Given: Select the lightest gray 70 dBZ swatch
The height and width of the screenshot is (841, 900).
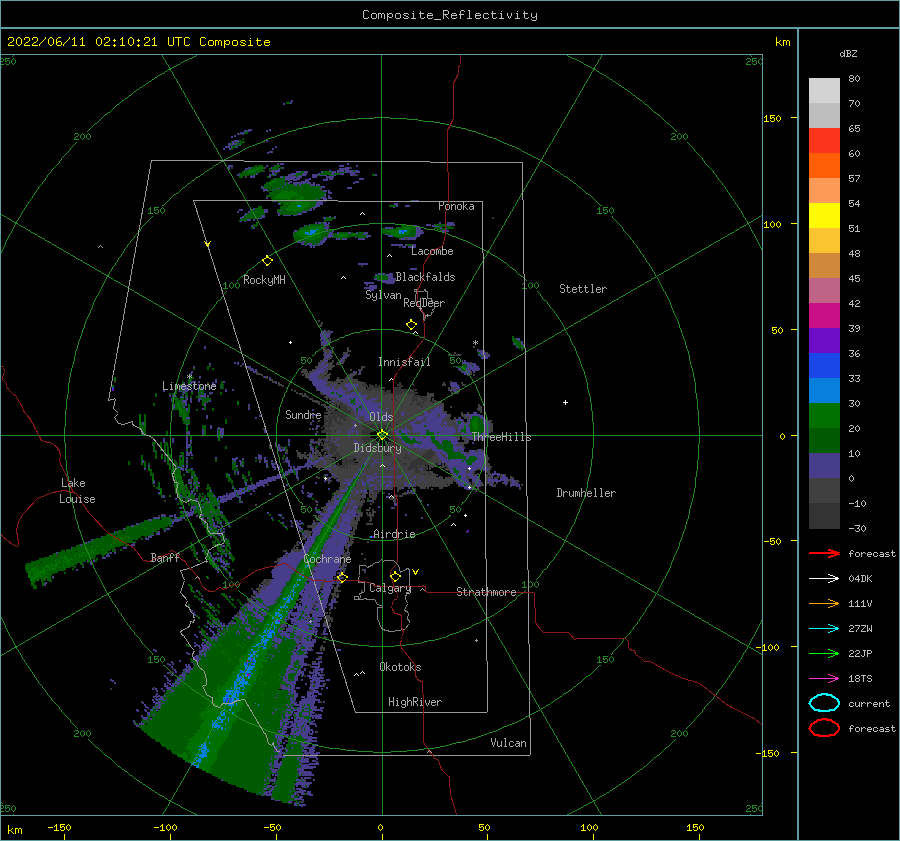Looking at the screenshot, I should [x=824, y=91].
